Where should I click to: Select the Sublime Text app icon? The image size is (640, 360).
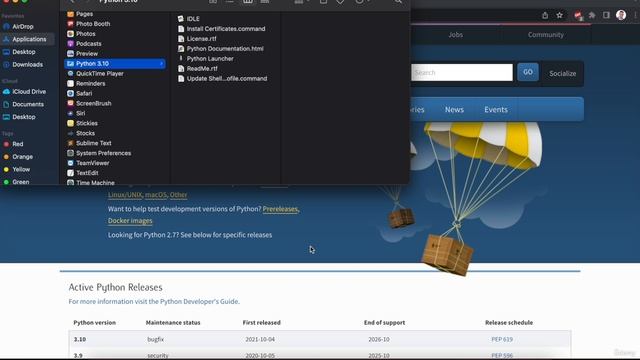[70, 143]
